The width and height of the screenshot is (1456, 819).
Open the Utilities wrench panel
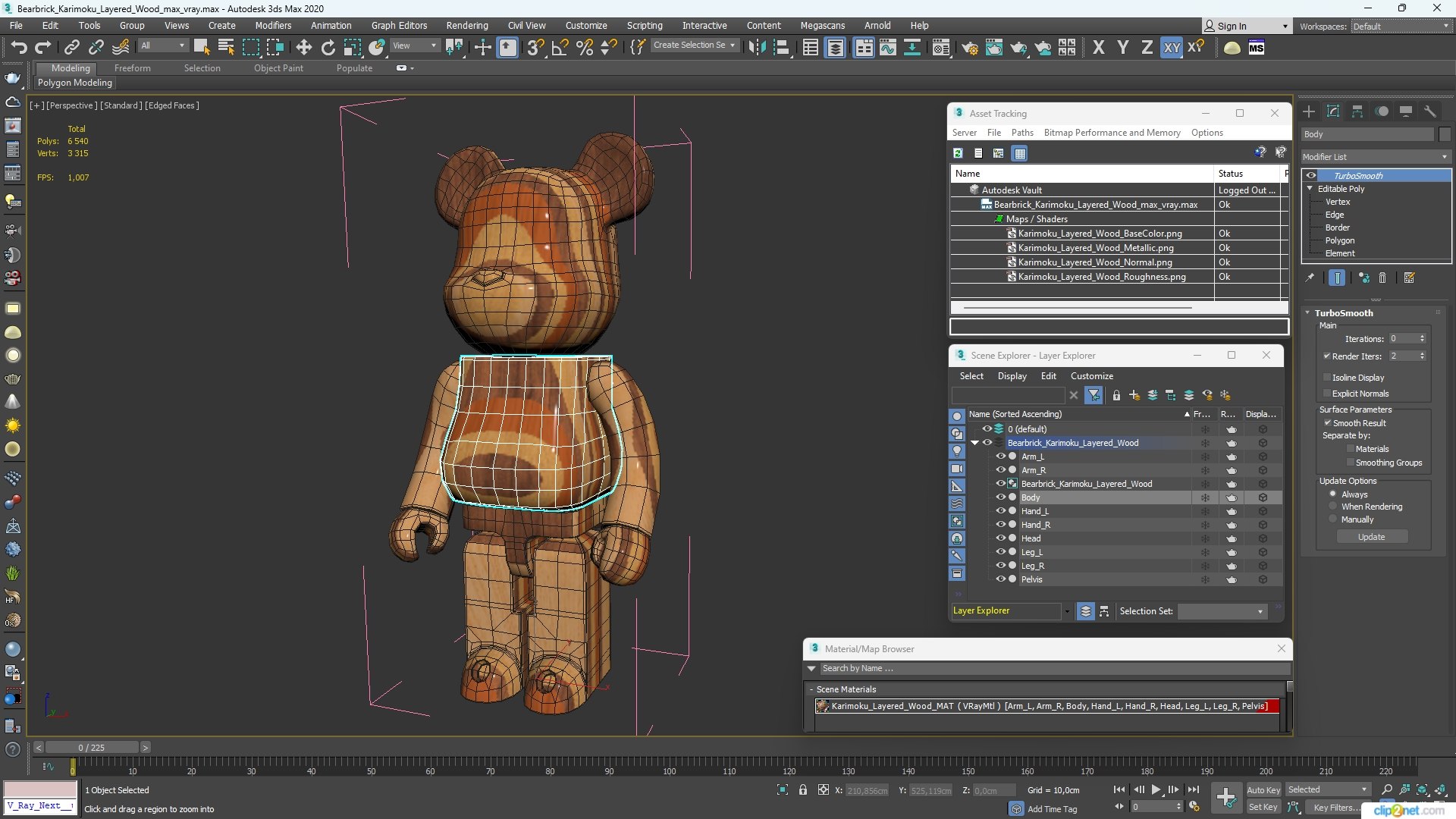coord(1429,111)
